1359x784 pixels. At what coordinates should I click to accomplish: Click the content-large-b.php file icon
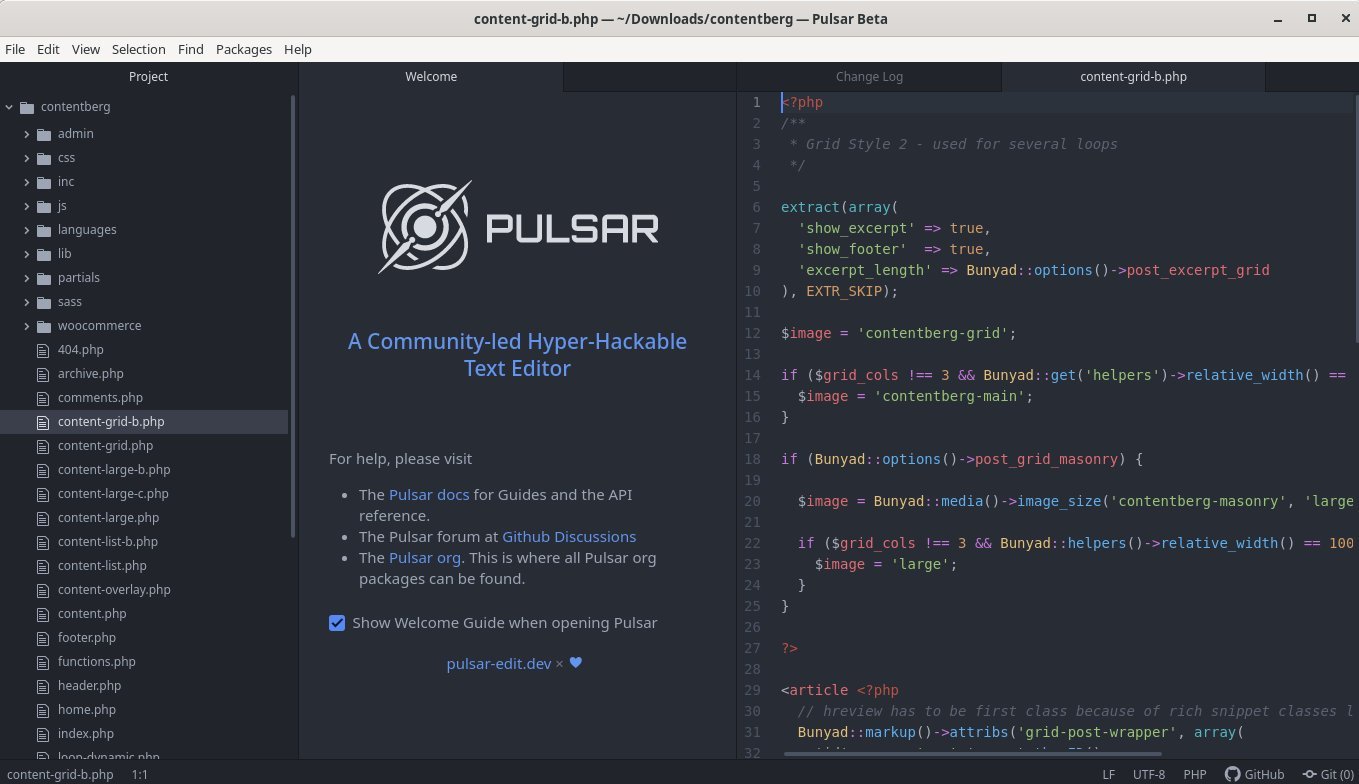[43, 470]
